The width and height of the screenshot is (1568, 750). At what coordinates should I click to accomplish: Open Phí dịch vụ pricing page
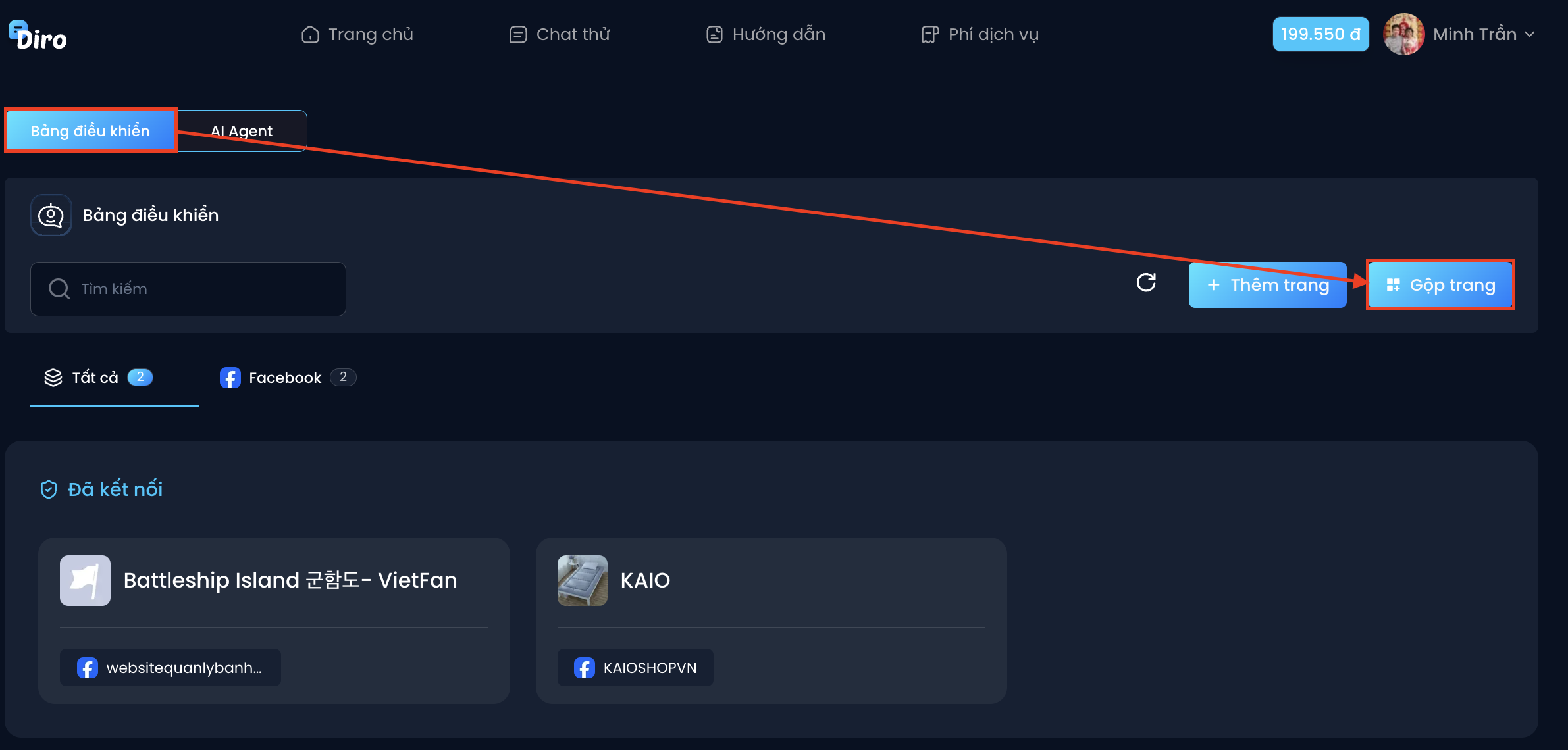pyautogui.click(x=980, y=34)
